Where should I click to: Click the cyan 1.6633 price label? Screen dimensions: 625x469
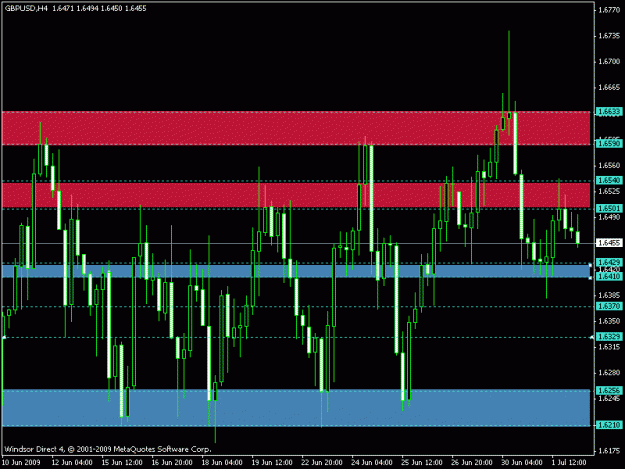click(609, 112)
